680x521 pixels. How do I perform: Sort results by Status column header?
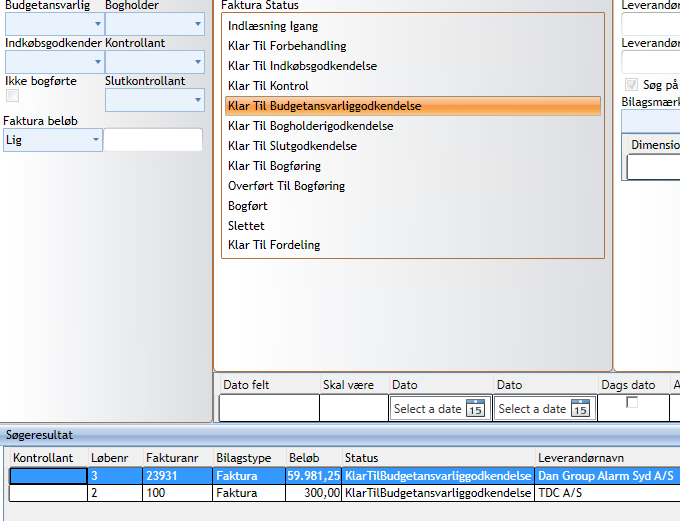[x=438, y=458]
